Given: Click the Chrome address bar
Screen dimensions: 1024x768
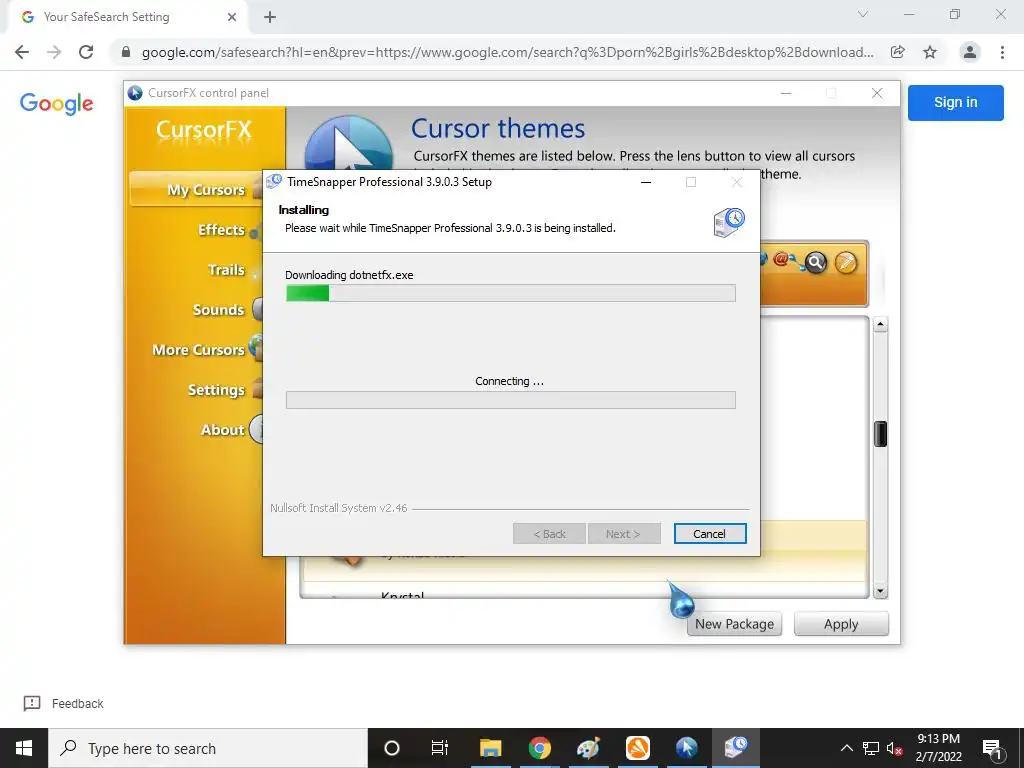Looking at the screenshot, I should click(507, 52).
